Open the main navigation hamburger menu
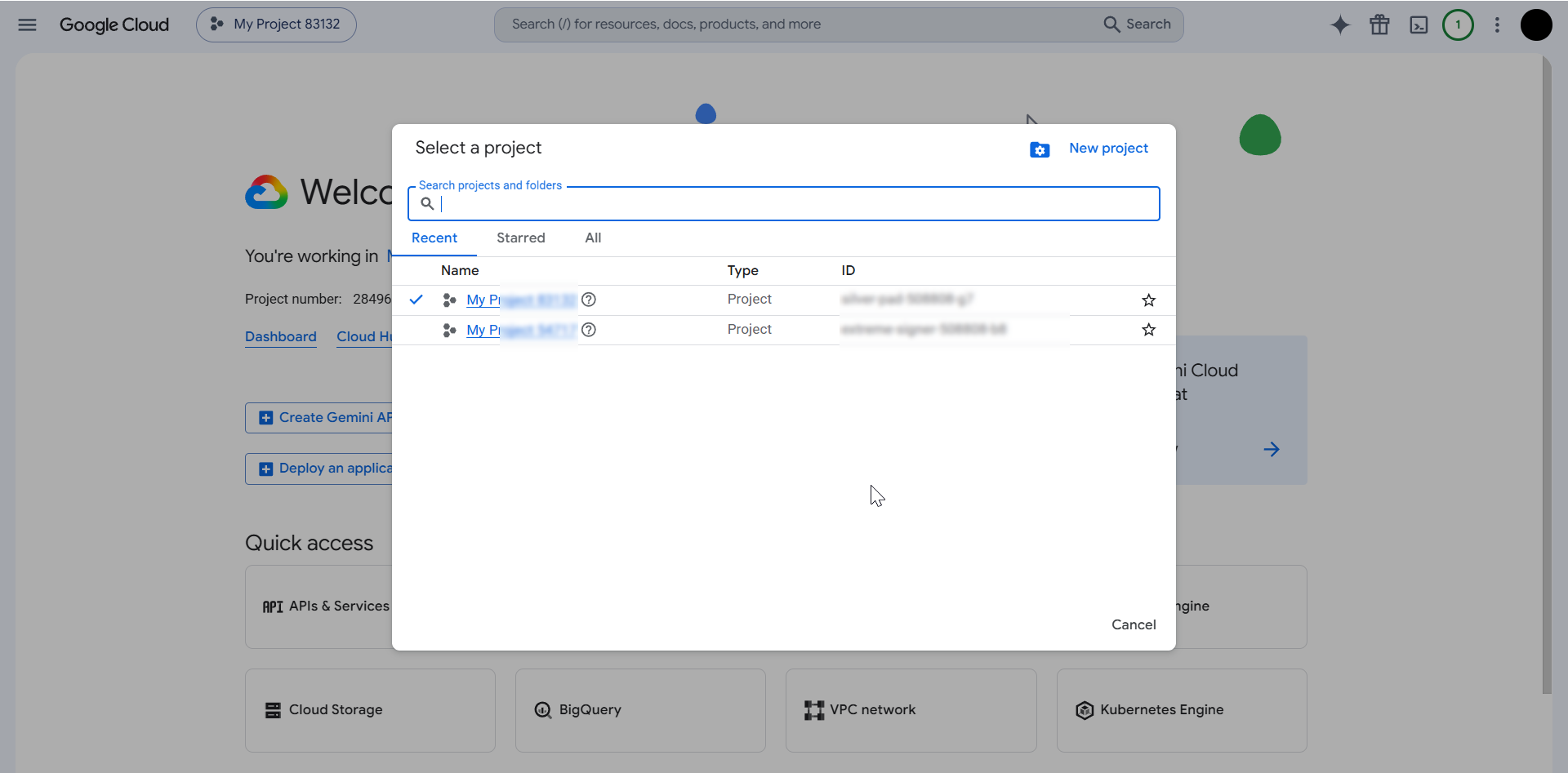1568x773 pixels. click(27, 24)
